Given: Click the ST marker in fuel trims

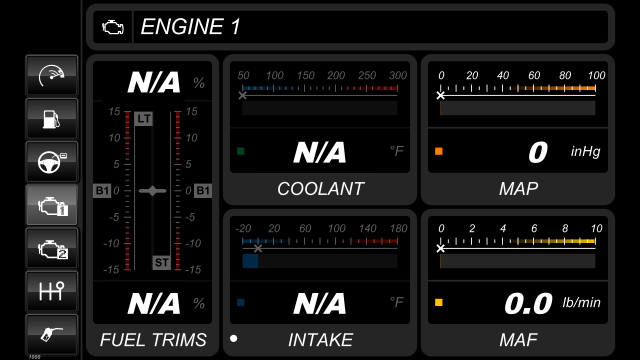Looking at the screenshot, I should coord(162,262).
